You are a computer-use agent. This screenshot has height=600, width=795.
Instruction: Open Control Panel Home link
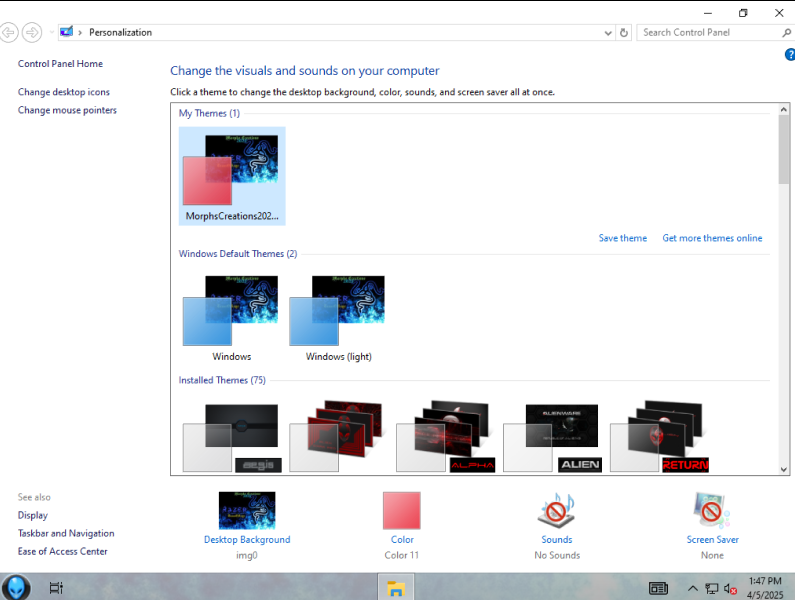coord(60,63)
